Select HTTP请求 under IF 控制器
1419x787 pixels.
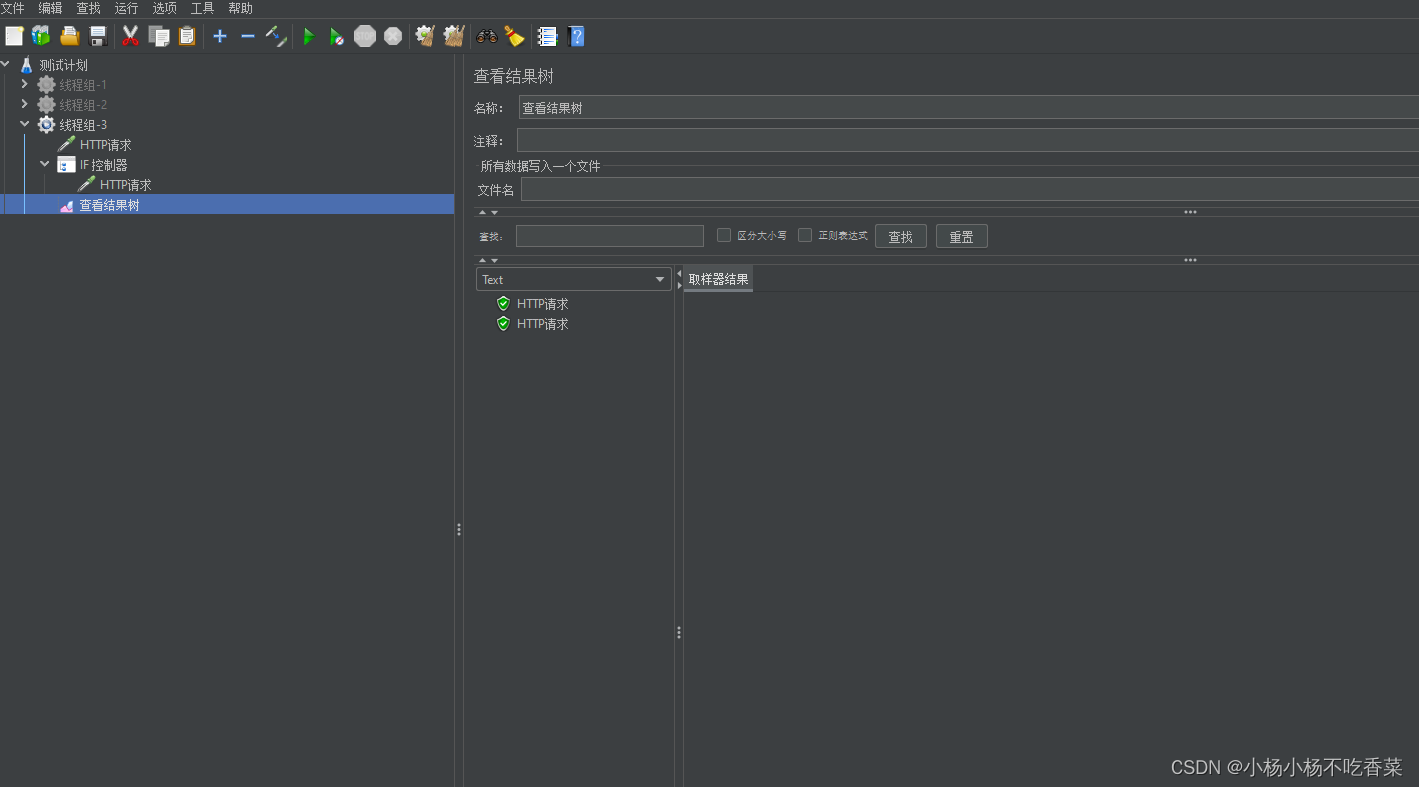[x=125, y=185]
